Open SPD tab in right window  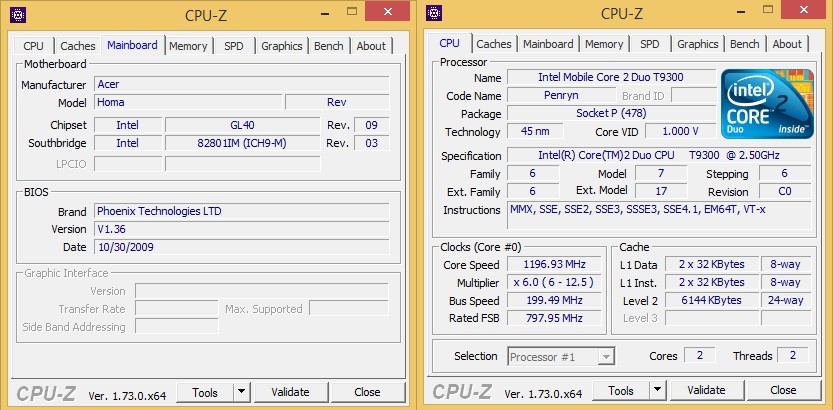(x=650, y=44)
